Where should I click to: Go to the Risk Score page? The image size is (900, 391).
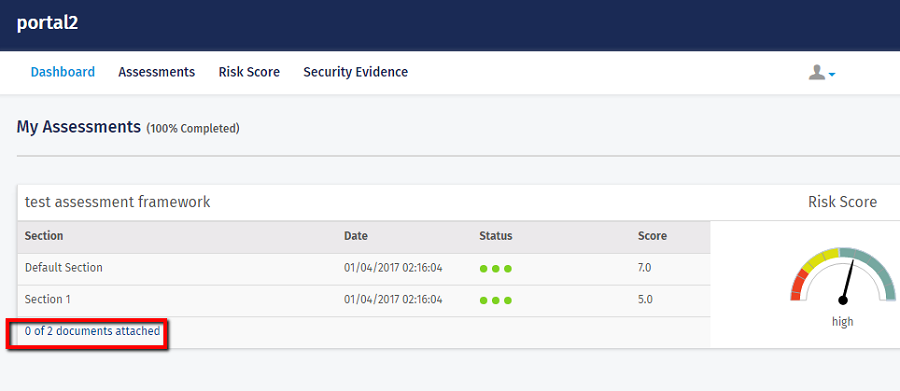coord(249,72)
